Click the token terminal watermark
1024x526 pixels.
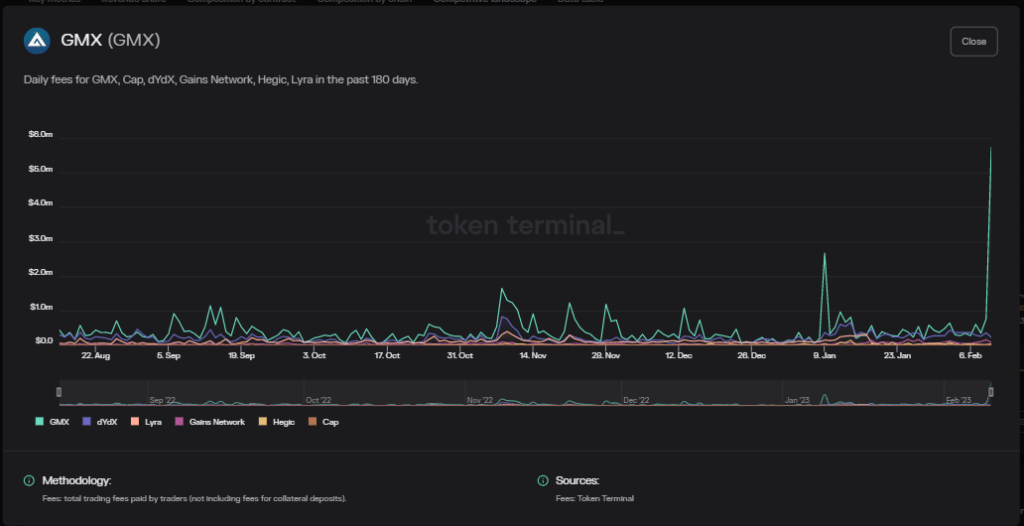tap(525, 225)
